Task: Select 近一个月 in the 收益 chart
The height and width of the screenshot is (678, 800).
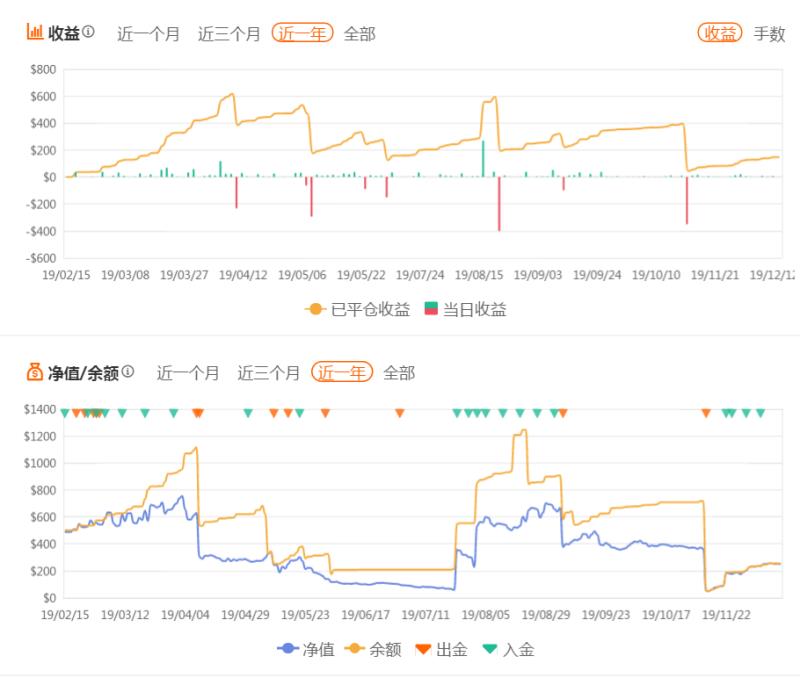Action: tap(148, 34)
